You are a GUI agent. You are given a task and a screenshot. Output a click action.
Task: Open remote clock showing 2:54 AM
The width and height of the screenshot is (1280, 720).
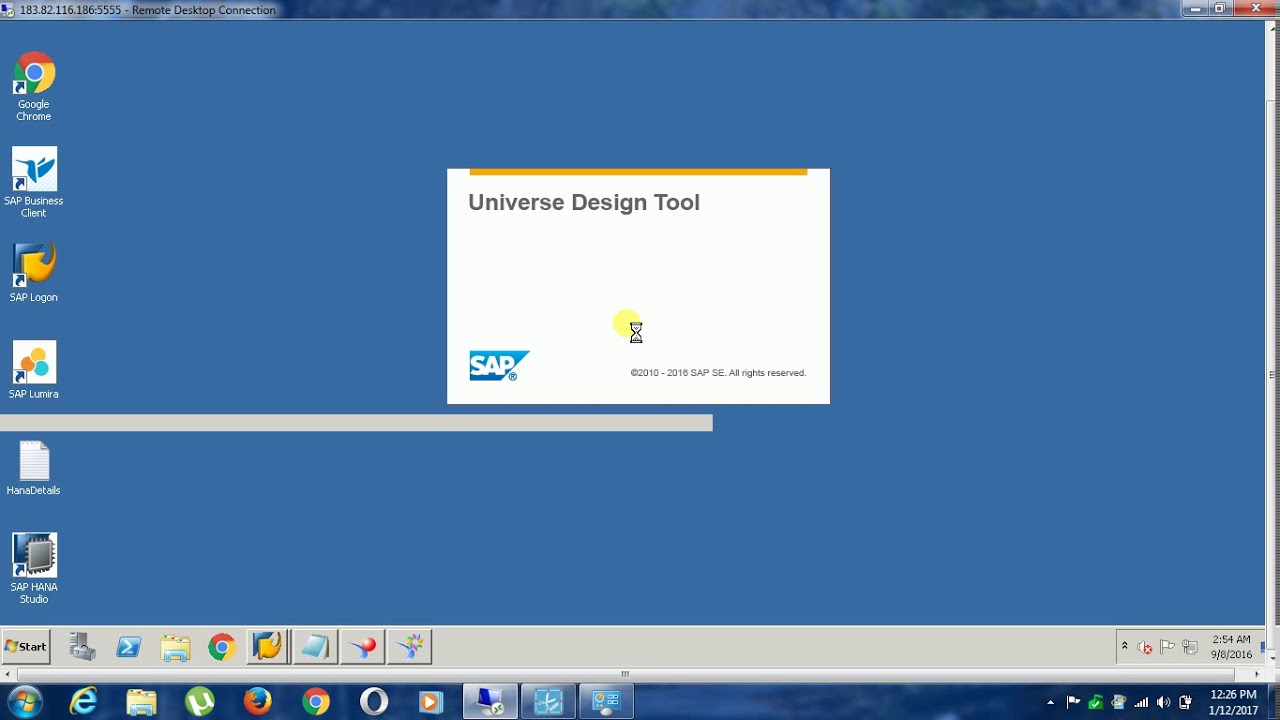[x=1231, y=647]
